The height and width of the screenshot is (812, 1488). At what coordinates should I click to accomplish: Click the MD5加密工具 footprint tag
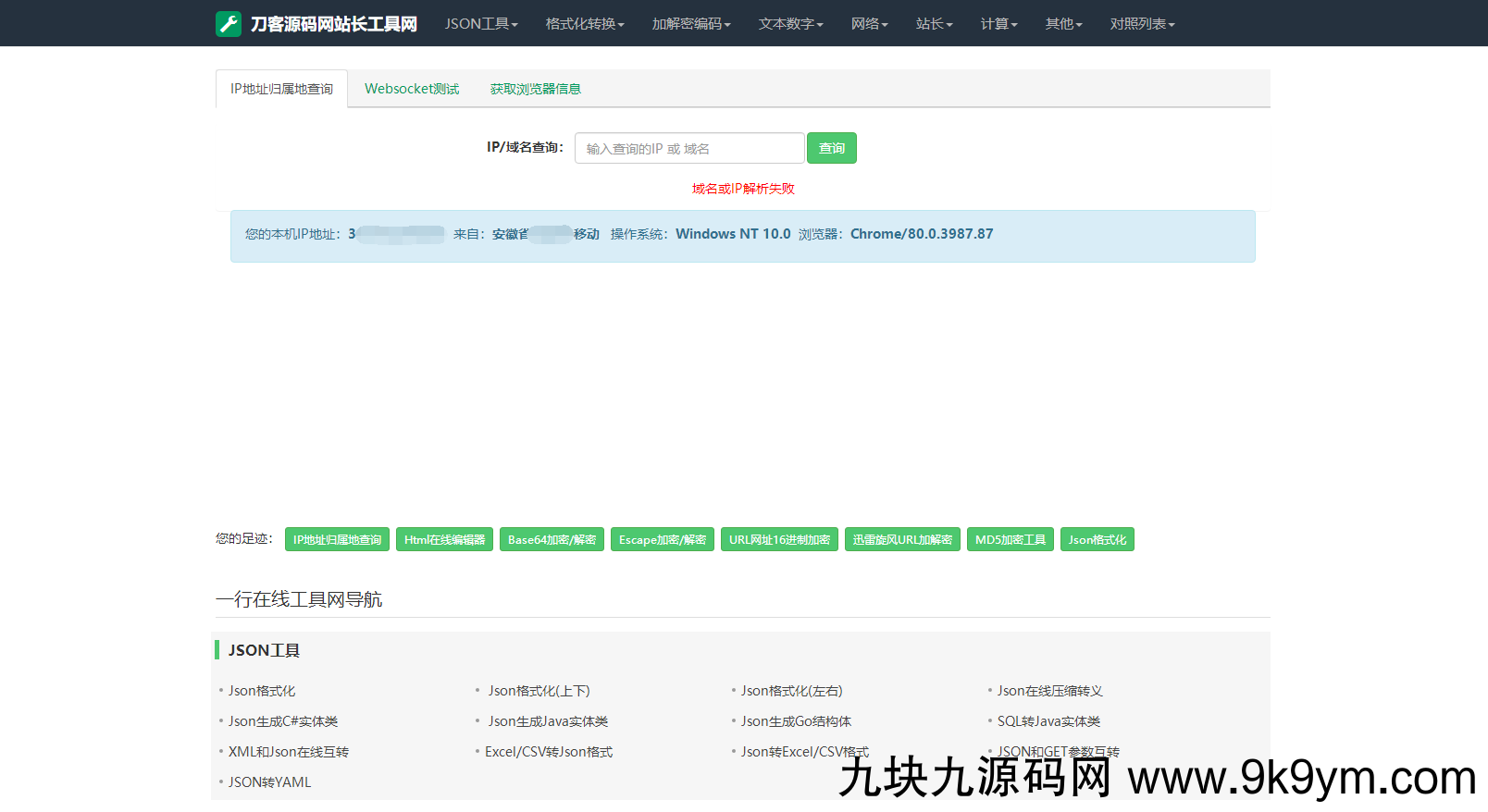pyautogui.click(x=1010, y=539)
